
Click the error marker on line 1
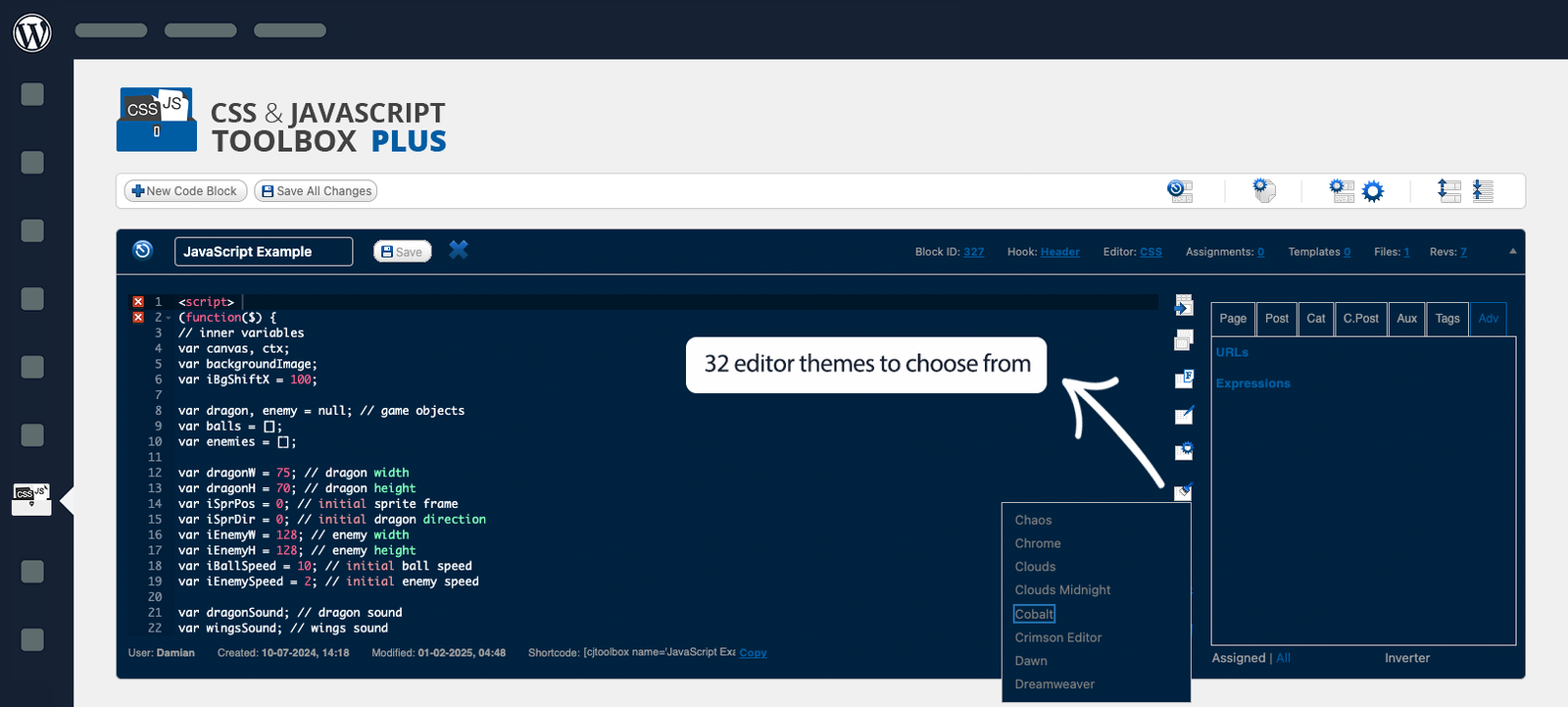click(x=138, y=302)
